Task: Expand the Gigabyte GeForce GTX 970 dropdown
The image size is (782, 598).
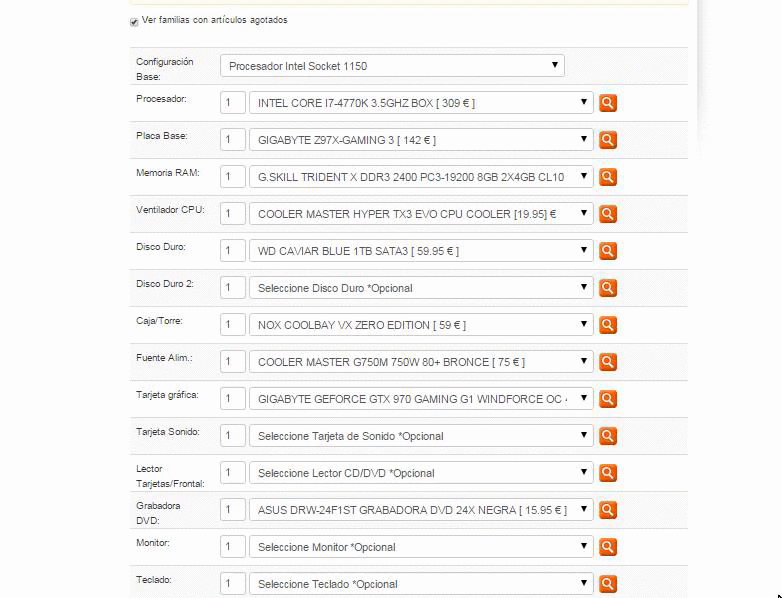Action: coord(421,399)
